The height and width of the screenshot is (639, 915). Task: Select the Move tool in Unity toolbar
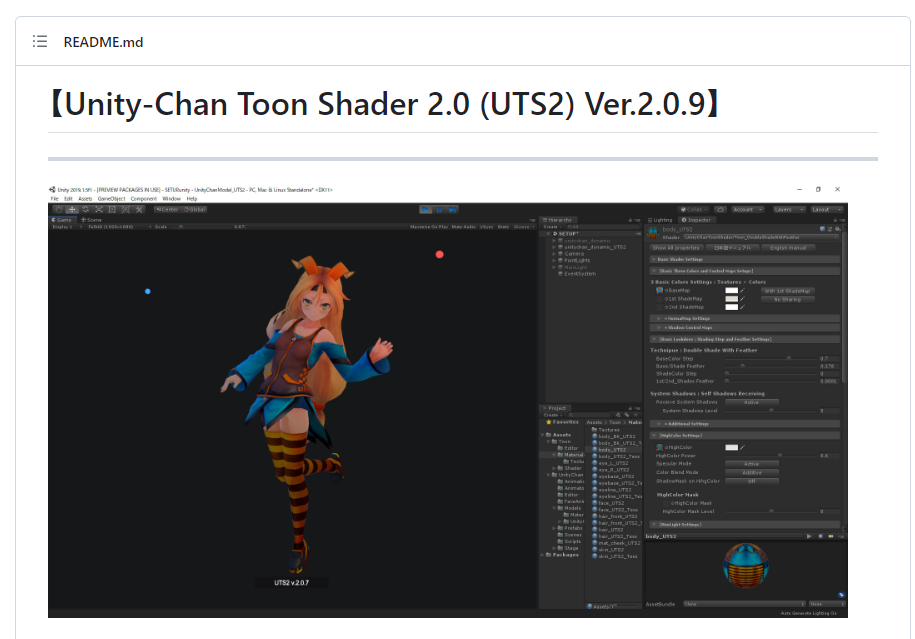72,209
